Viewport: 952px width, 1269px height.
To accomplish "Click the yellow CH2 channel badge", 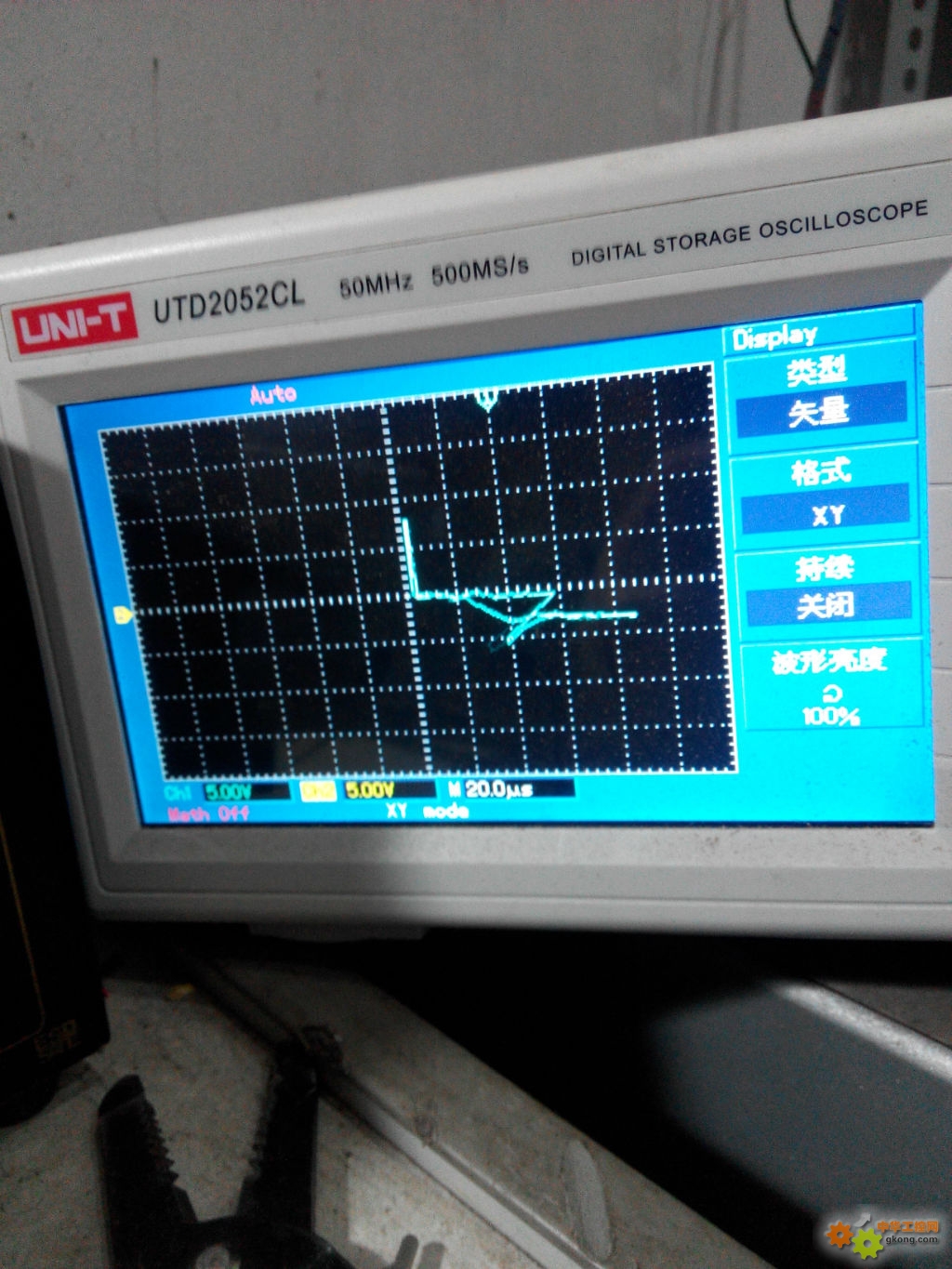I will (317, 791).
